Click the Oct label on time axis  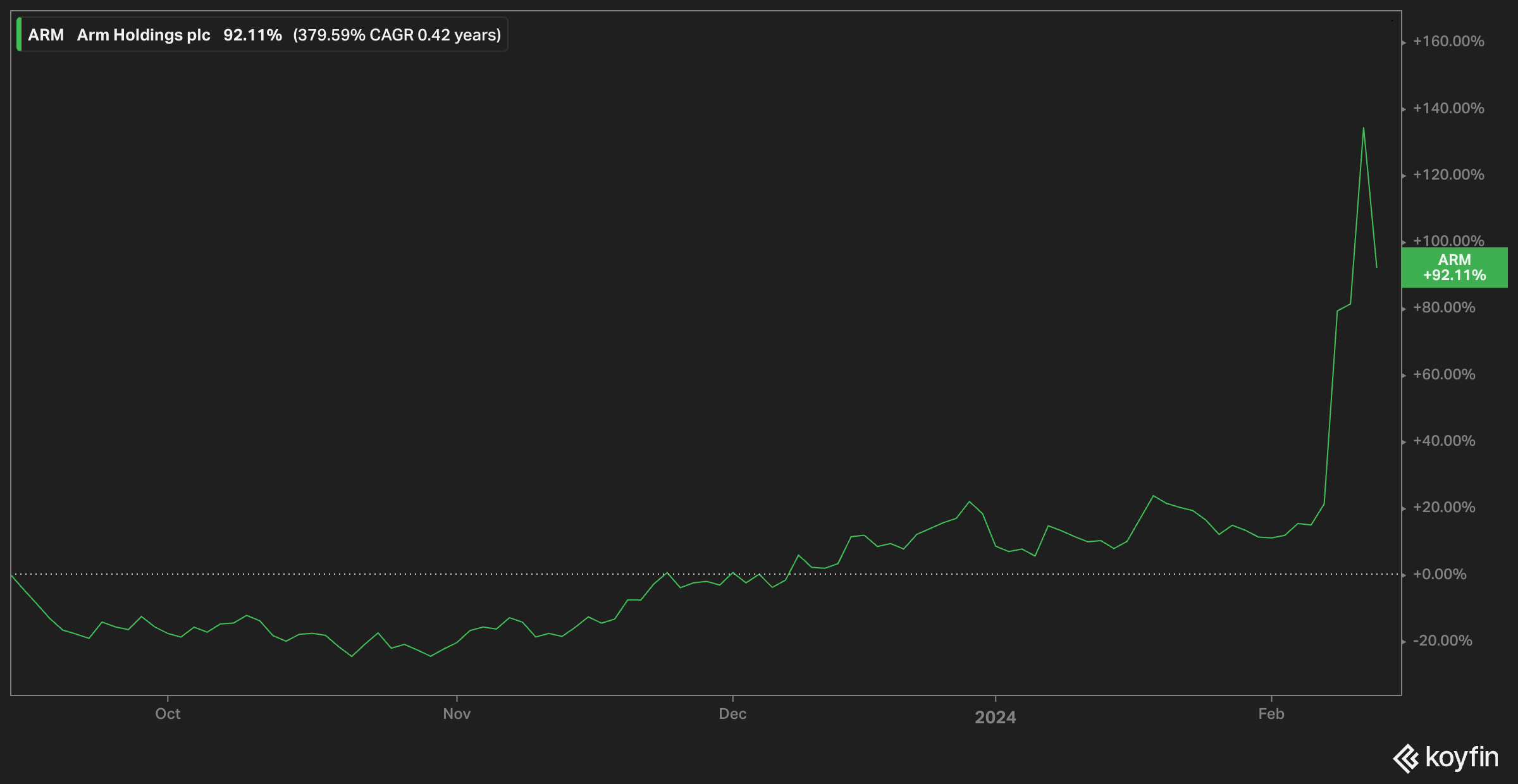168,714
